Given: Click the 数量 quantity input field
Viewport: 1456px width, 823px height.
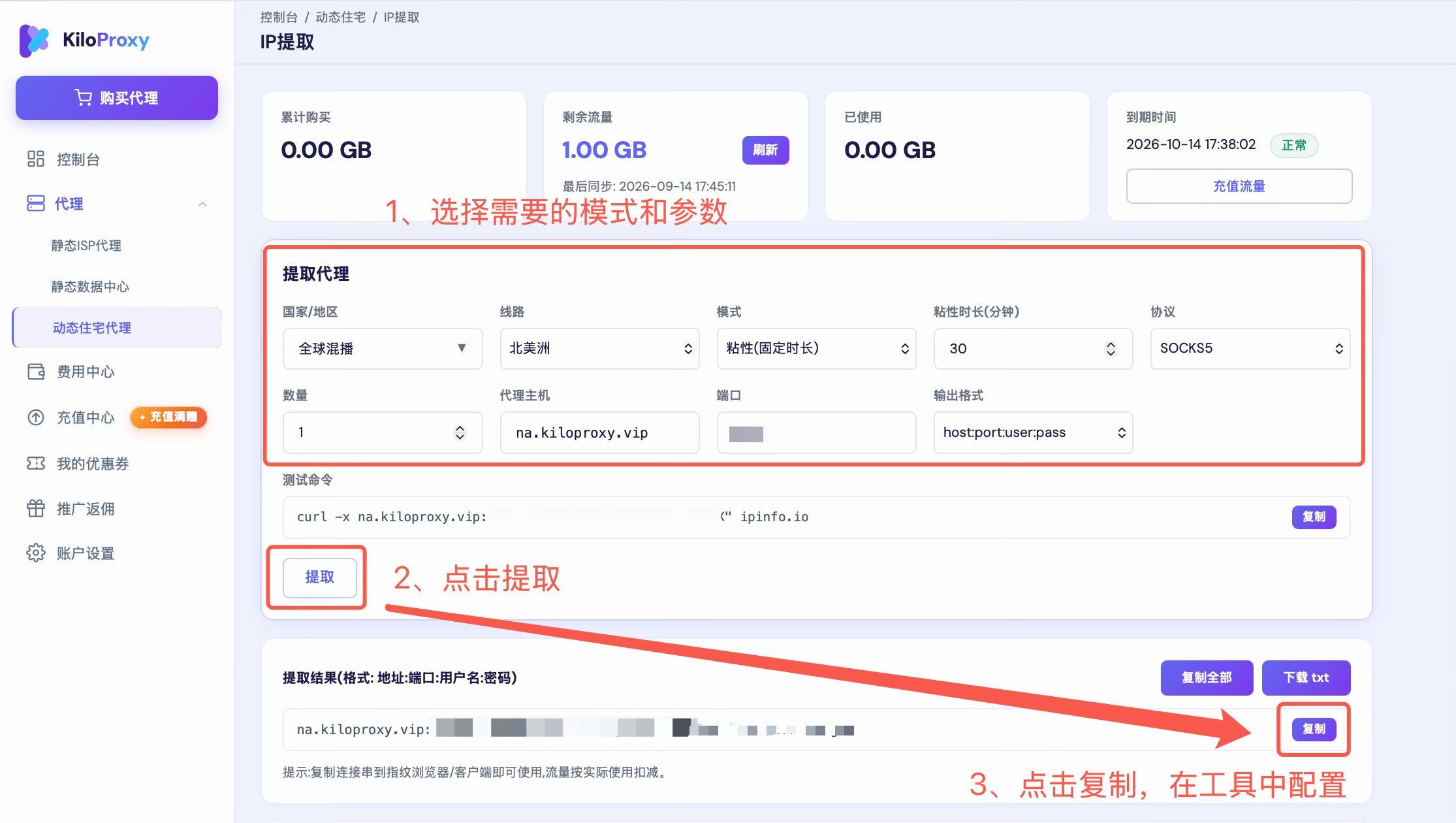Looking at the screenshot, I should 383,432.
